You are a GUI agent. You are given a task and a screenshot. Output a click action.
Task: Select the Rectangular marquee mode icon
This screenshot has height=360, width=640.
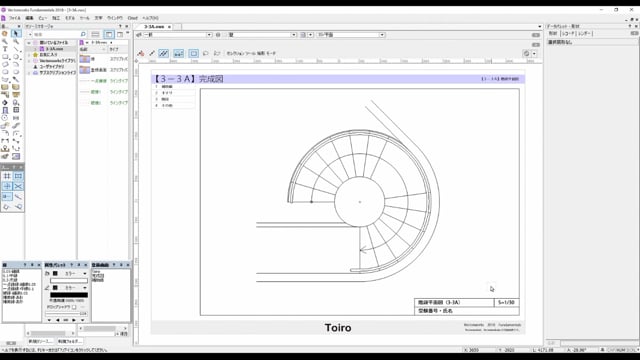(193, 53)
